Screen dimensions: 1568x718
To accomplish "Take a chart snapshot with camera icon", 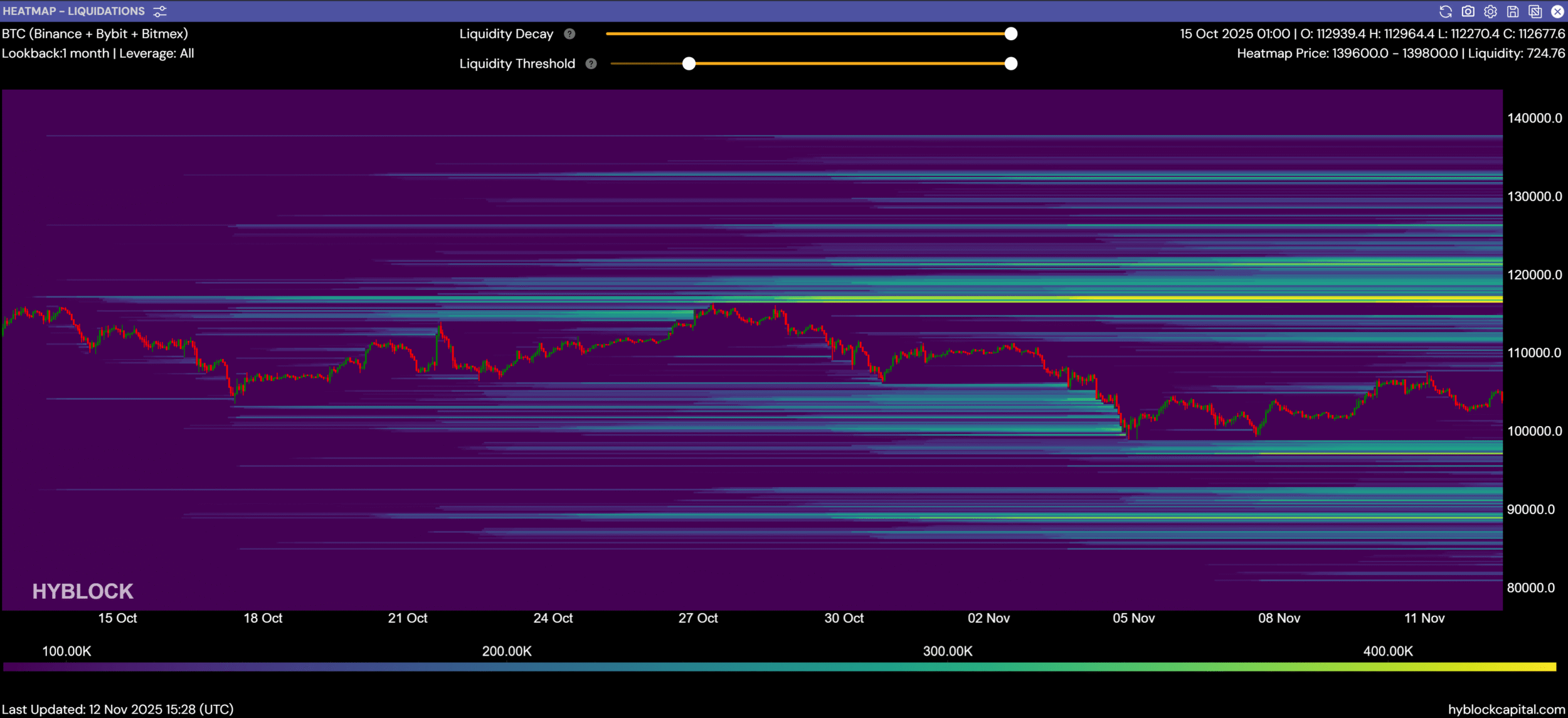I will pos(1468,11).
